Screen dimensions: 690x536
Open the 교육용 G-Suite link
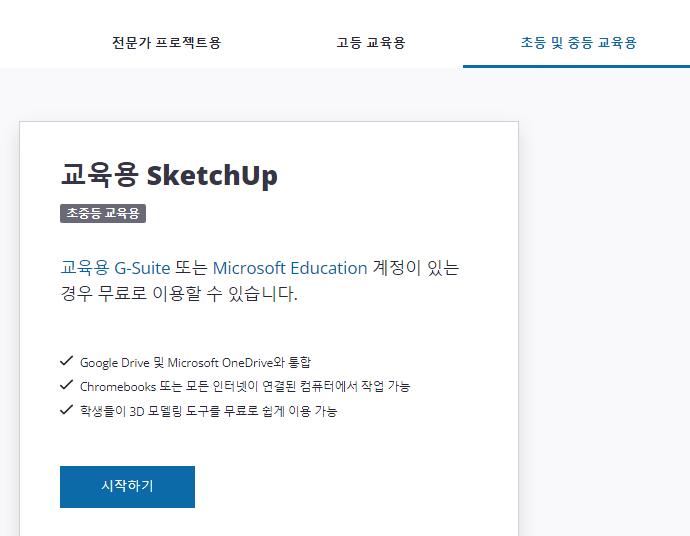115,268
